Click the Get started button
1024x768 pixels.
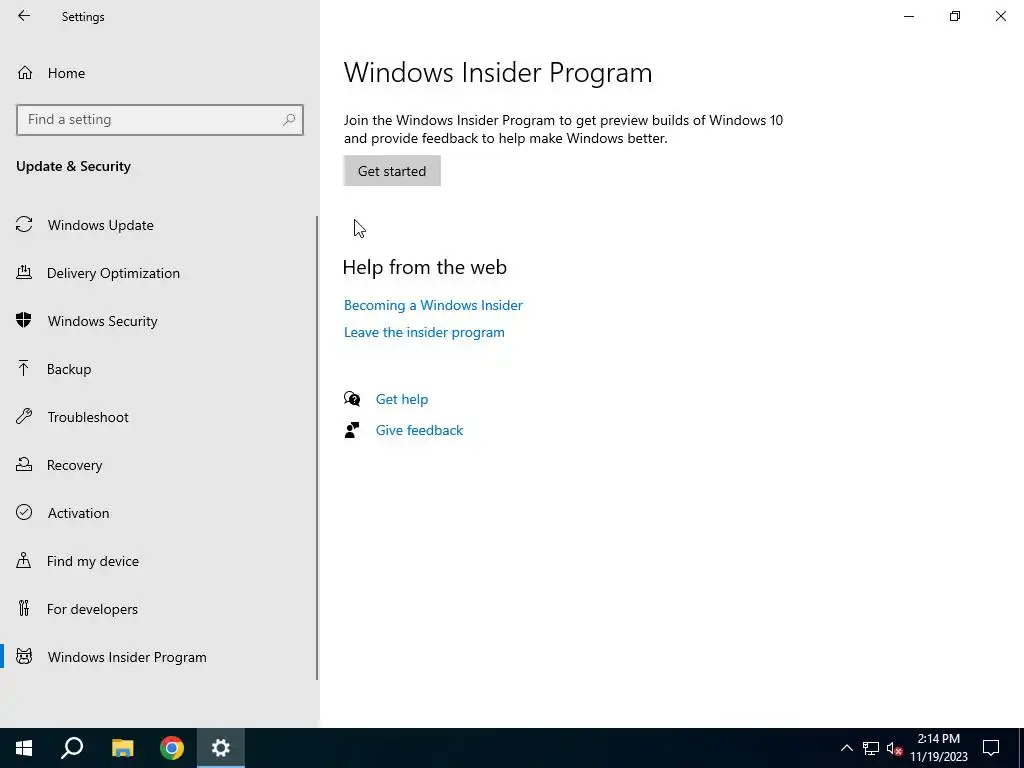point(392,171)
